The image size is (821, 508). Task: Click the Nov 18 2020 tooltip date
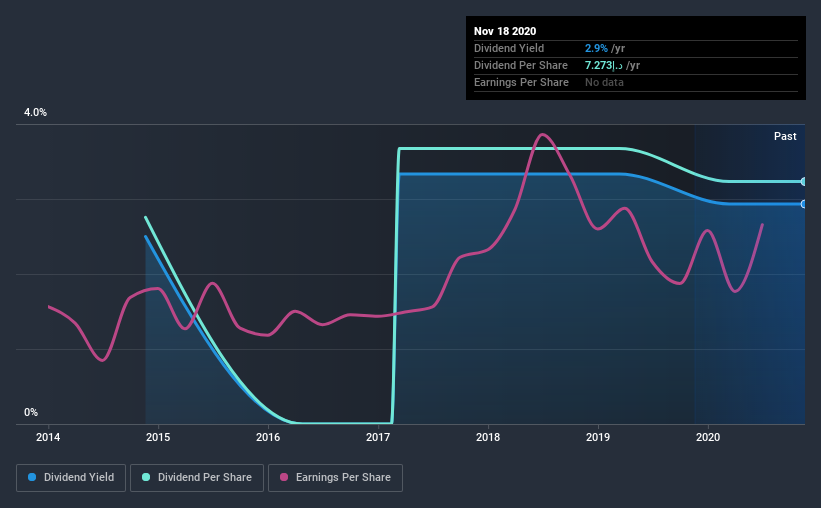[505, 31]
